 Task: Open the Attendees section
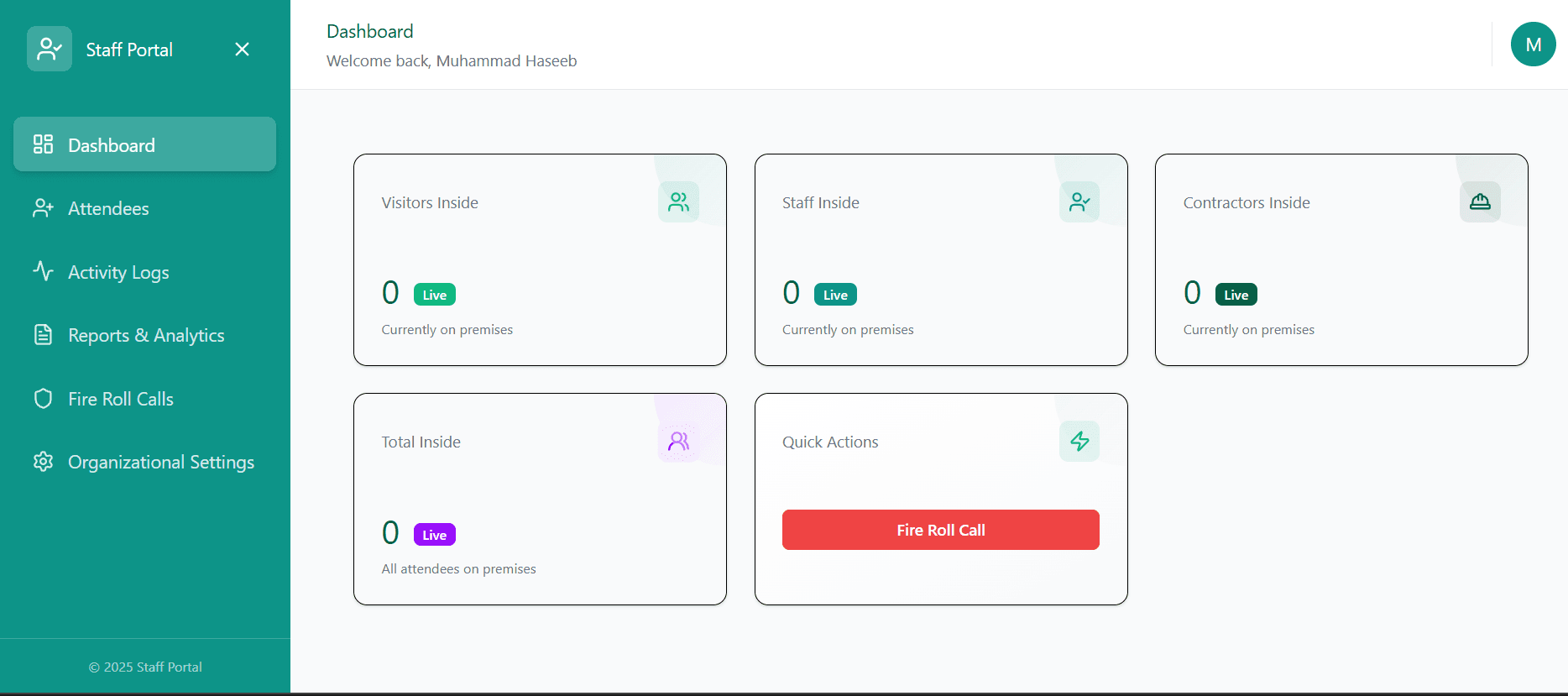point(108,207)
